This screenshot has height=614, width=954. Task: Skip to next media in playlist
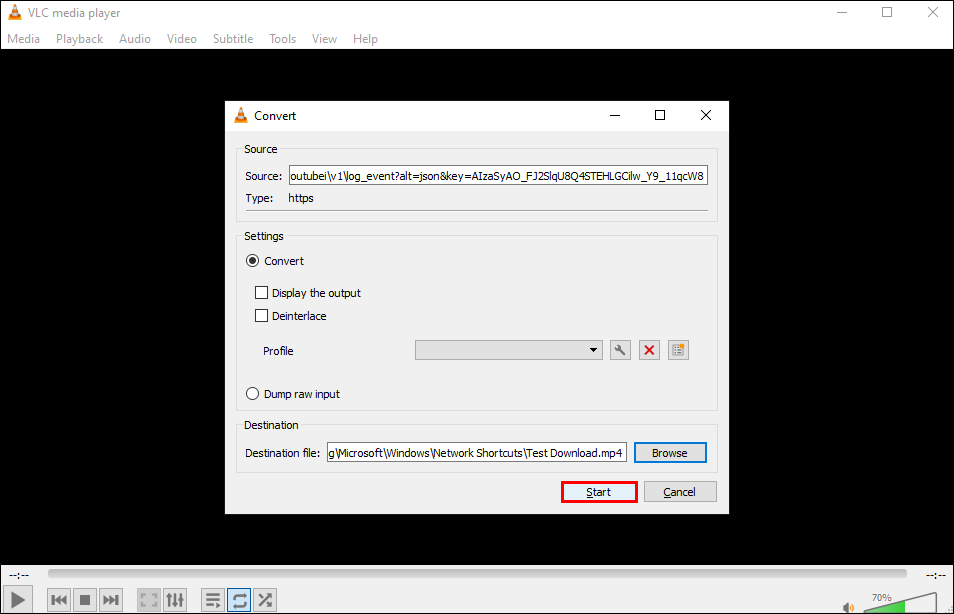tap(111, 600)
